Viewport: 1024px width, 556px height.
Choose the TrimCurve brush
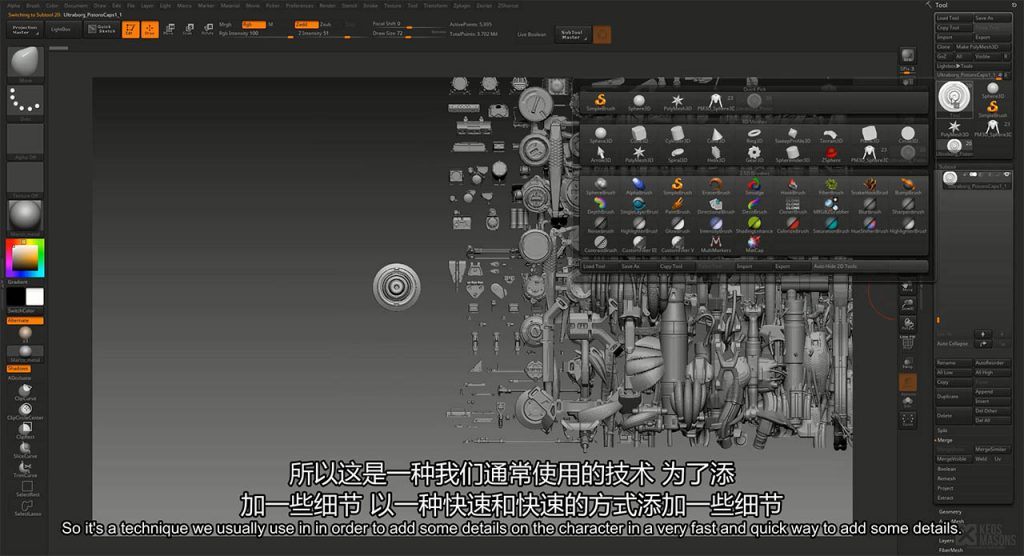pos(25,469)
